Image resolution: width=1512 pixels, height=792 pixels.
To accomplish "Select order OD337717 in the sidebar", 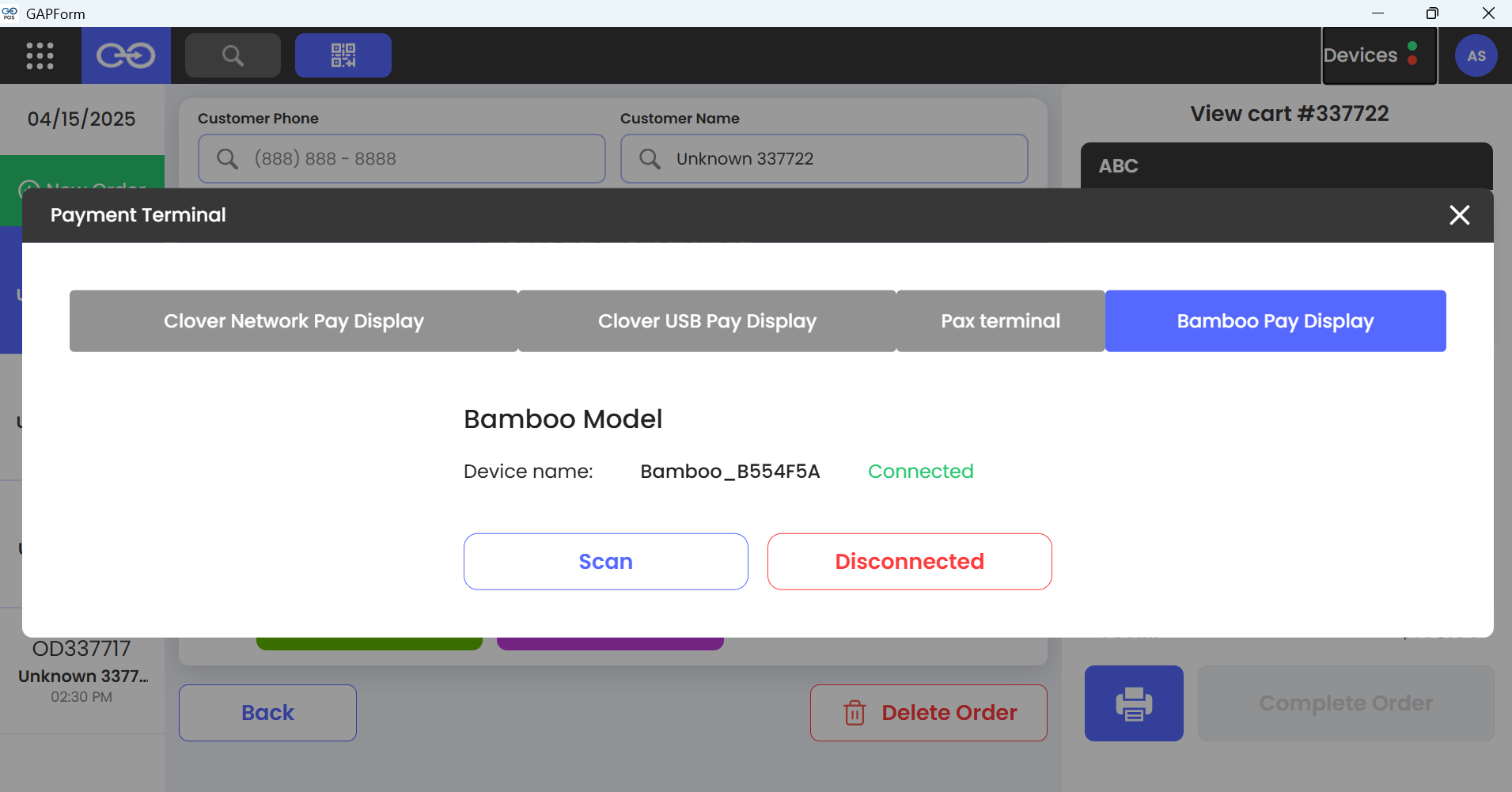I will click(x=81, y=671).
